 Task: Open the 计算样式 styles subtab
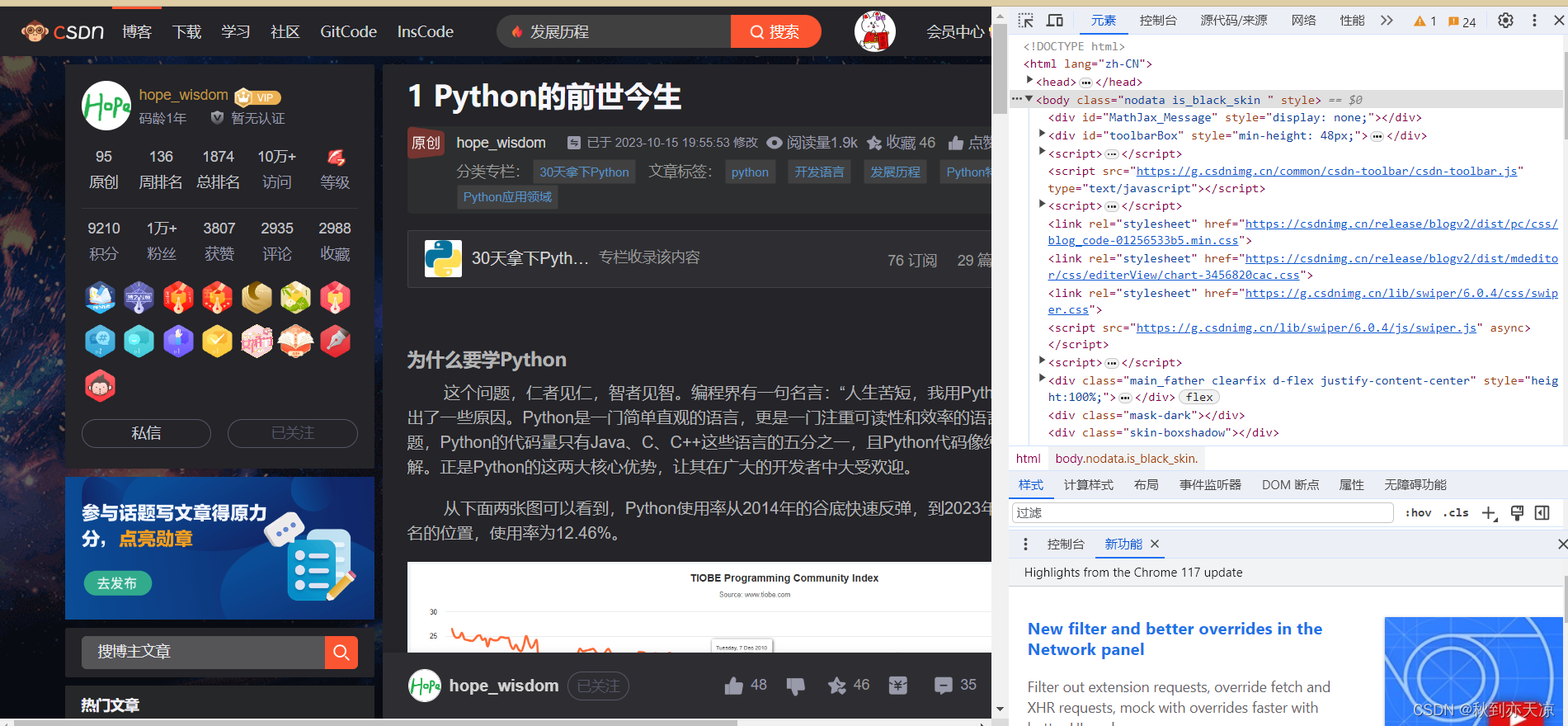1088,485
